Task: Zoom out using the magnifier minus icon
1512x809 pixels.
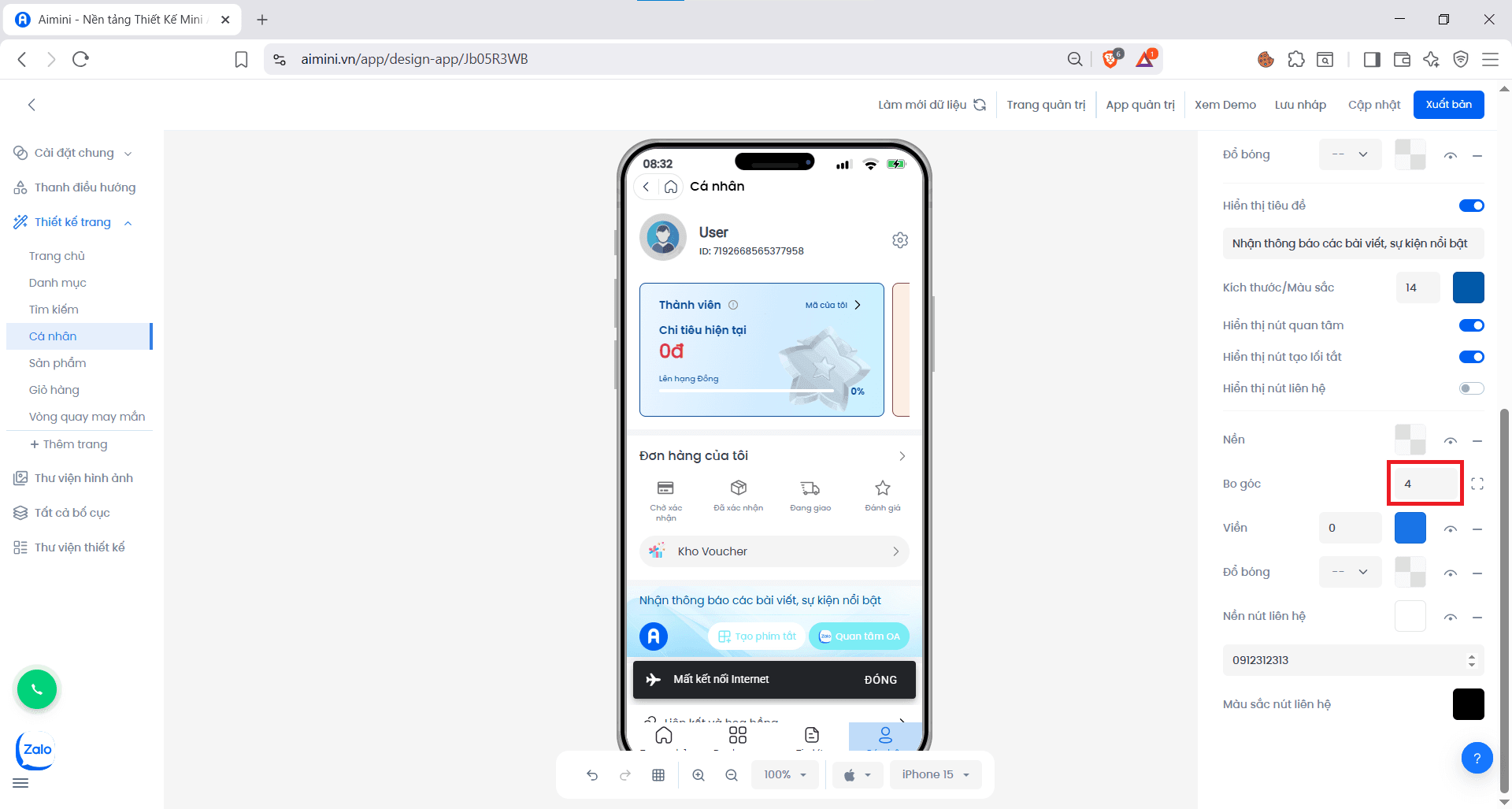Action: tap(732, 774)
